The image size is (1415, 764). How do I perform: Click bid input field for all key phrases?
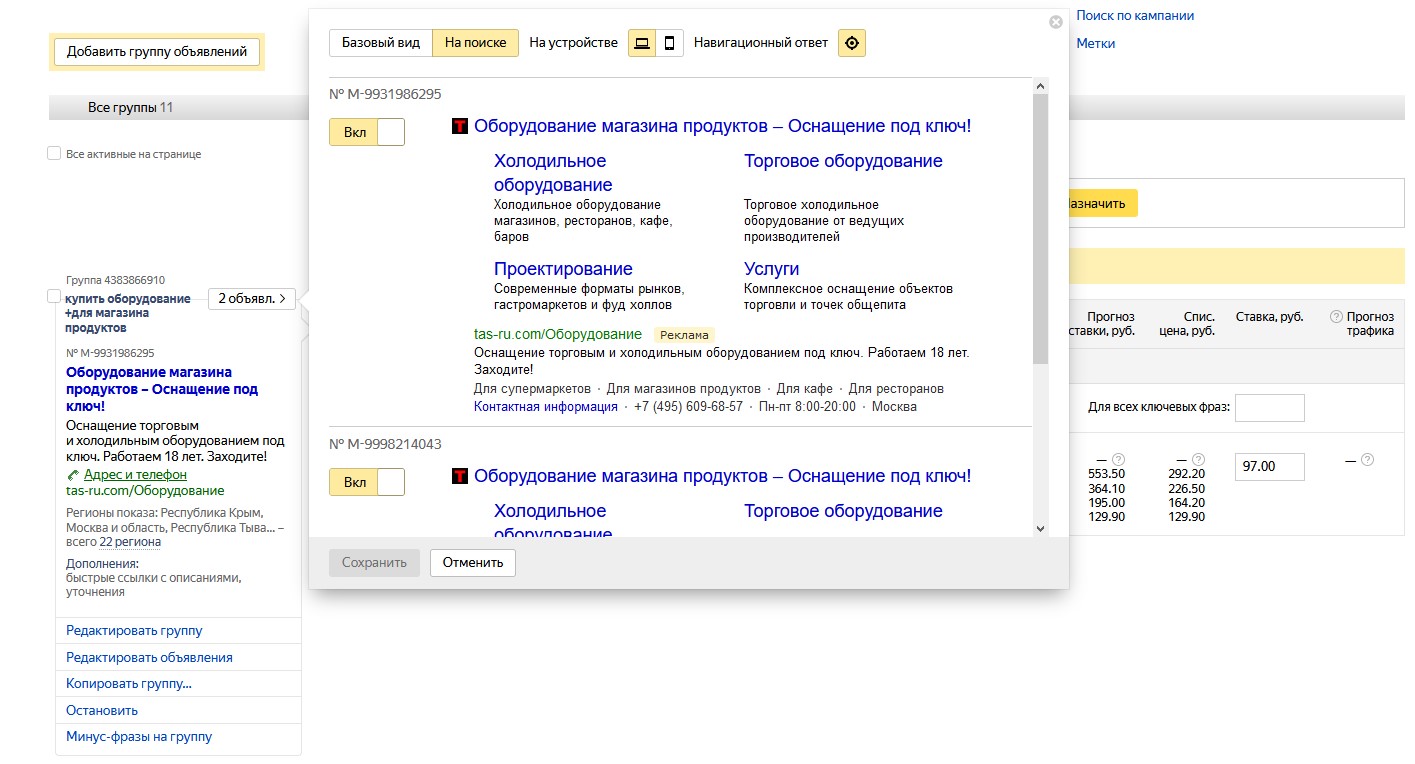tap(1270, 408)
